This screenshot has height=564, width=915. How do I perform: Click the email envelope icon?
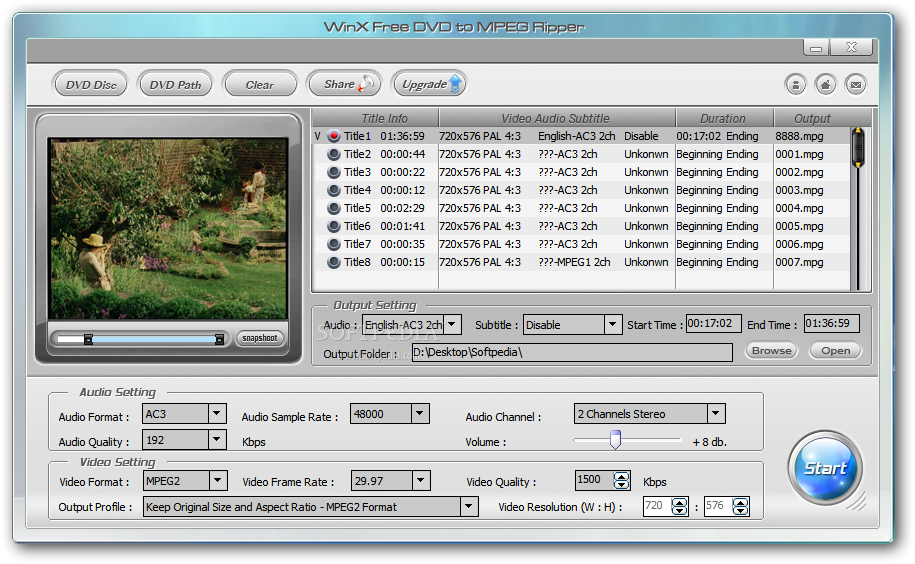pos(855,85)
